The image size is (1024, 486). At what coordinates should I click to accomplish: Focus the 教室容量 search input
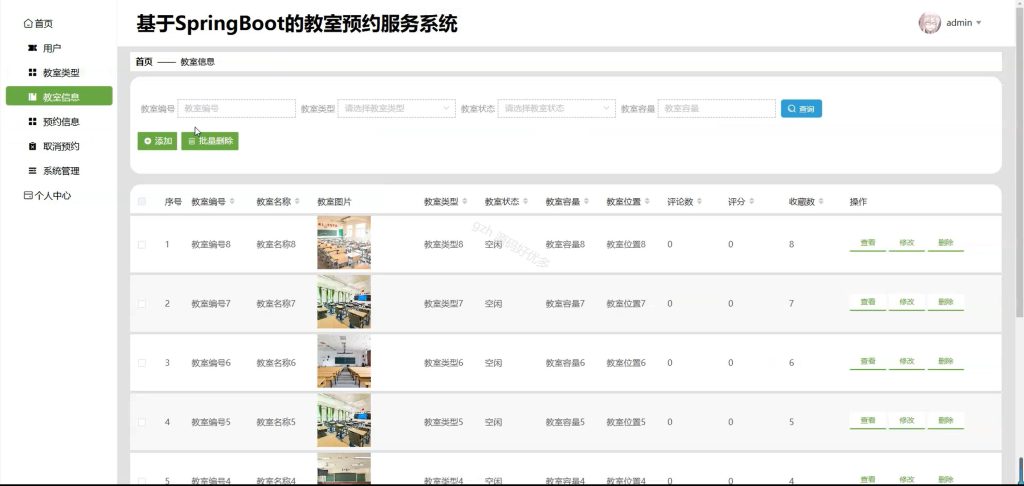point(716,108)
